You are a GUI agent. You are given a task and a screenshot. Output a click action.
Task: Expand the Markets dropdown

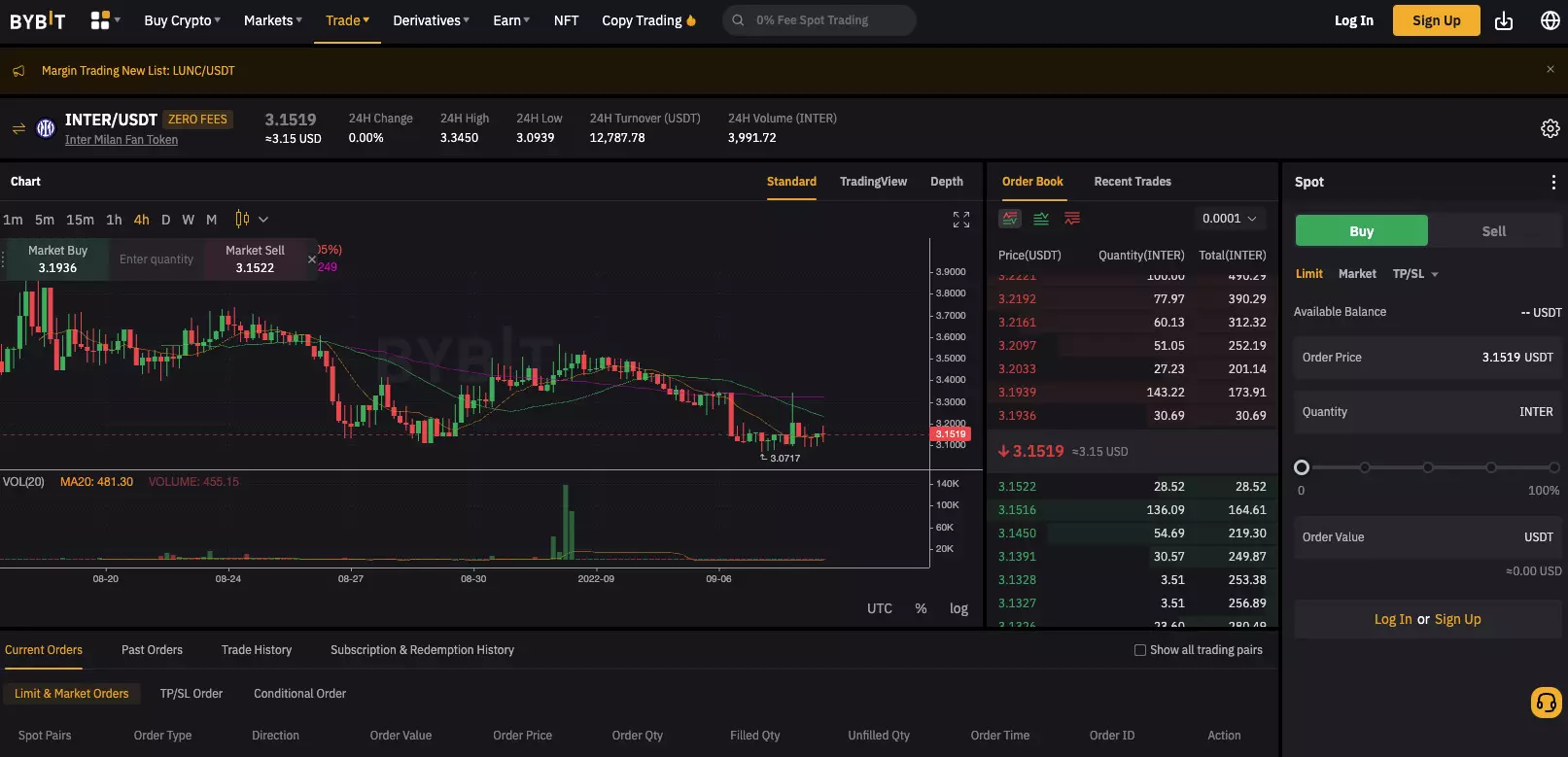(x=272, y=20)
